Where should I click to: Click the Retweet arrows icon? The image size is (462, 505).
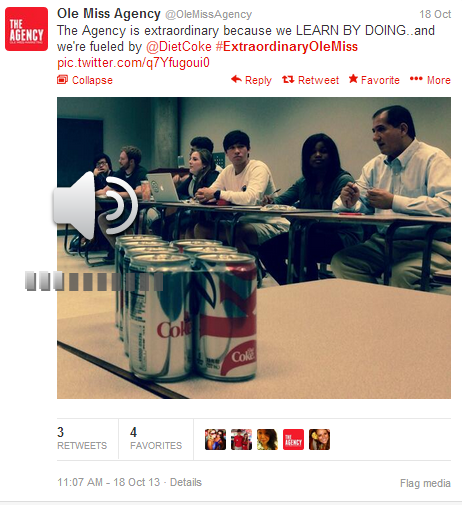(x=288, y=79)
